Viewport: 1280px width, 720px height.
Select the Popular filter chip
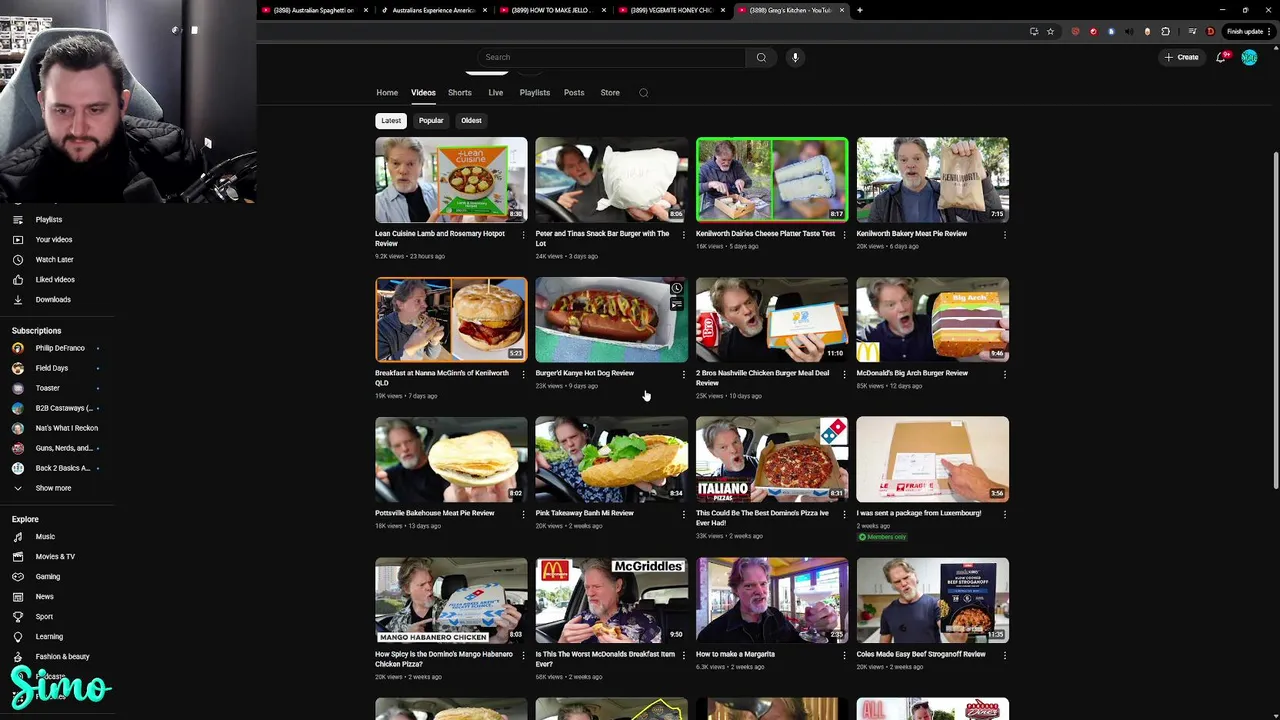pos(431,120)
